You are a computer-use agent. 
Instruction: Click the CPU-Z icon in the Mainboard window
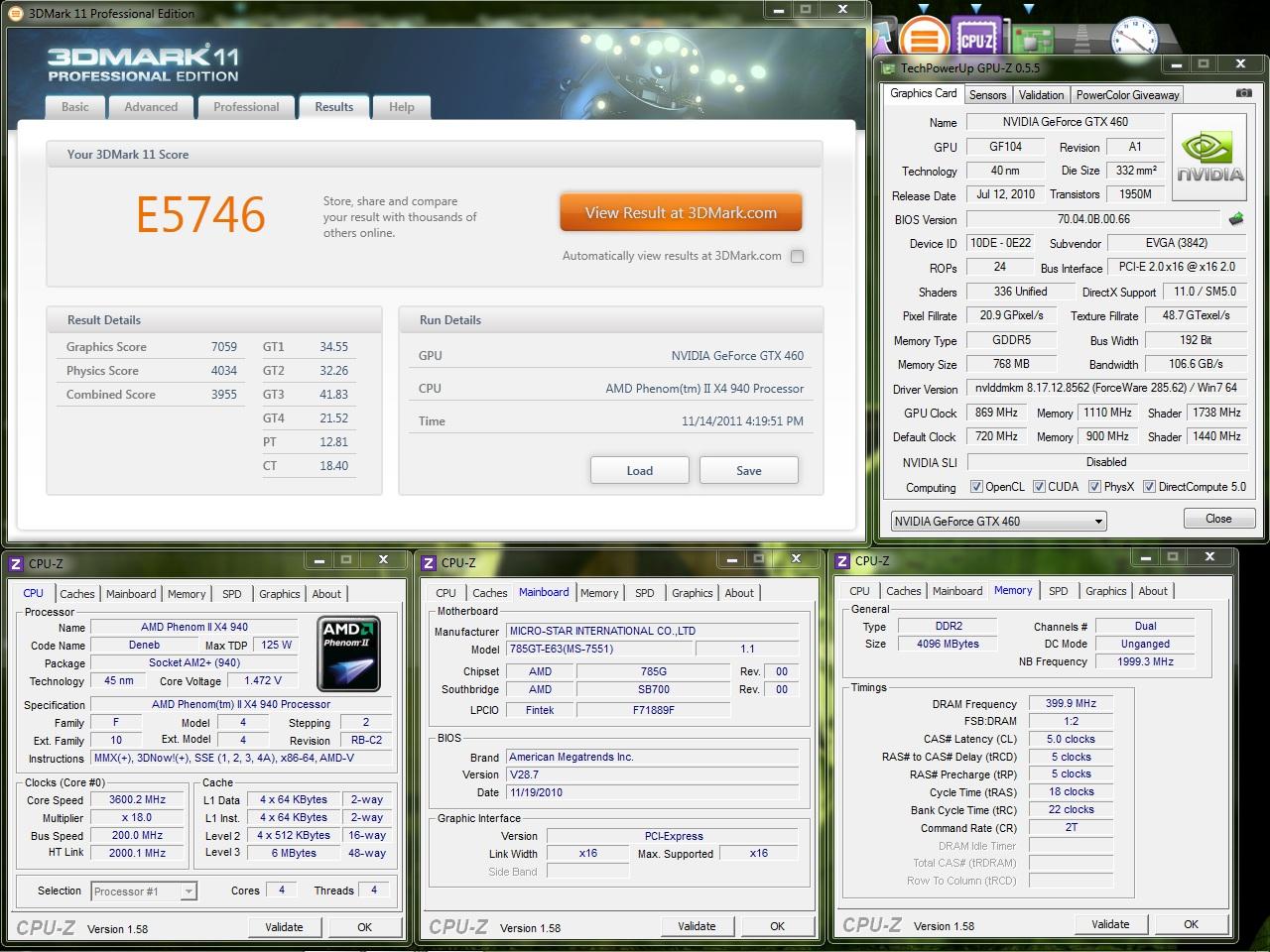tap(429, 562)
